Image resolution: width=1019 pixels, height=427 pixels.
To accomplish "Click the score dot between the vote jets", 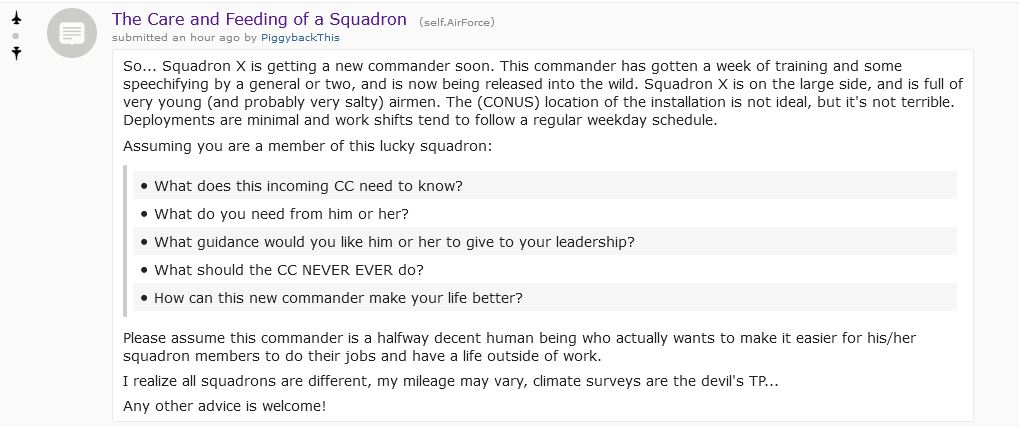I will pos(16,36).
